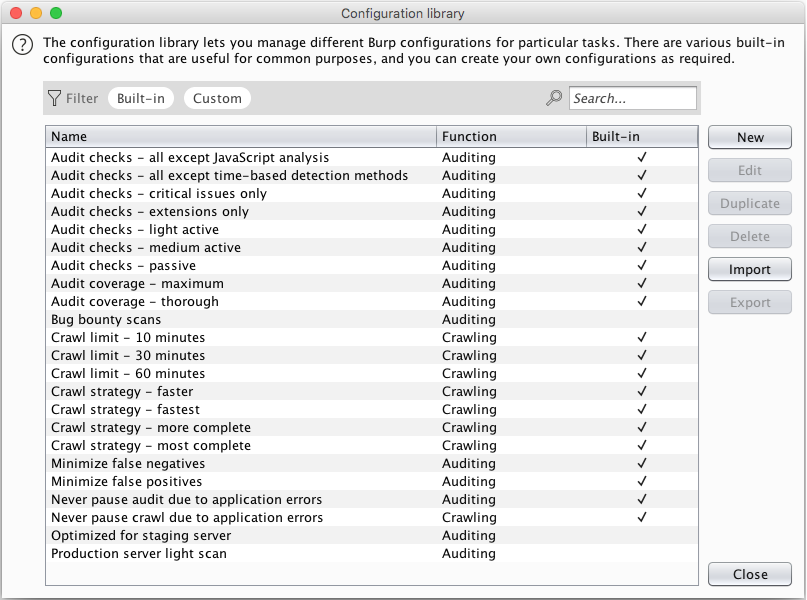Select 'Crawl limit – 60 minutes' row
The image size is (807, 600).
pyautogui.click(x=372, y=374)
